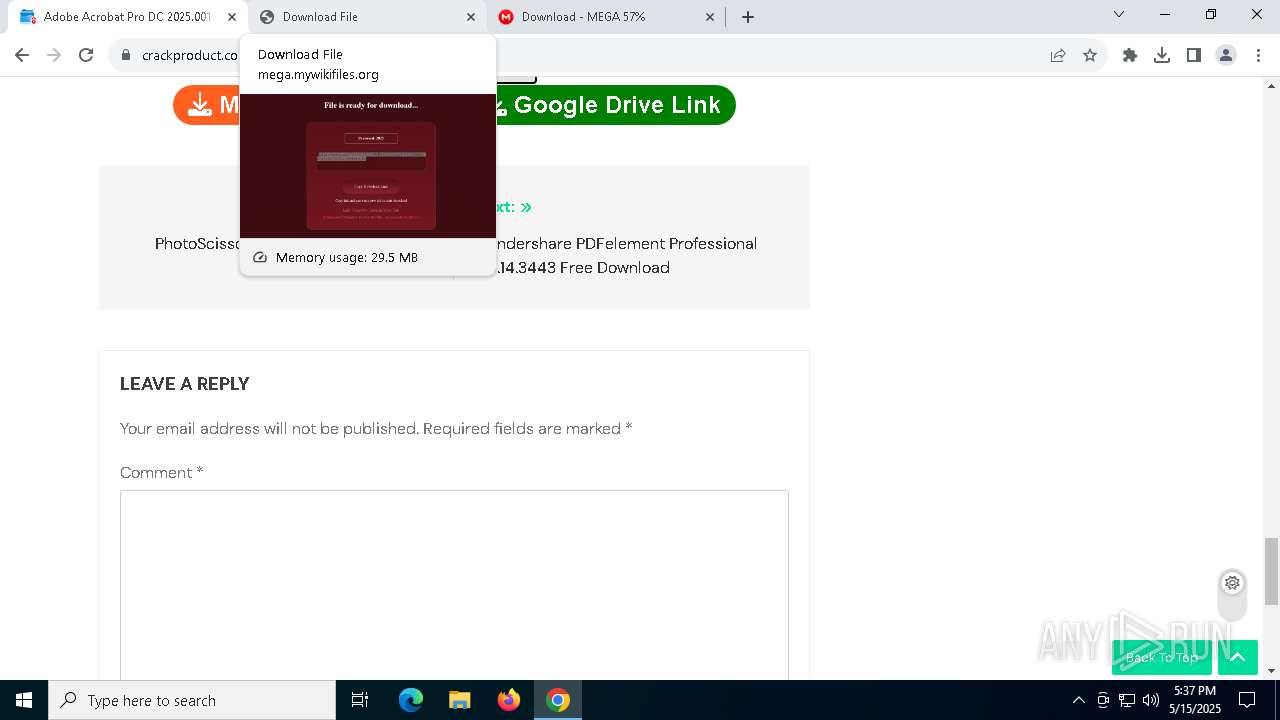Open the Extensions puzzle menu
This screenshot has width=1280, height=720.
click(1130, 55)
